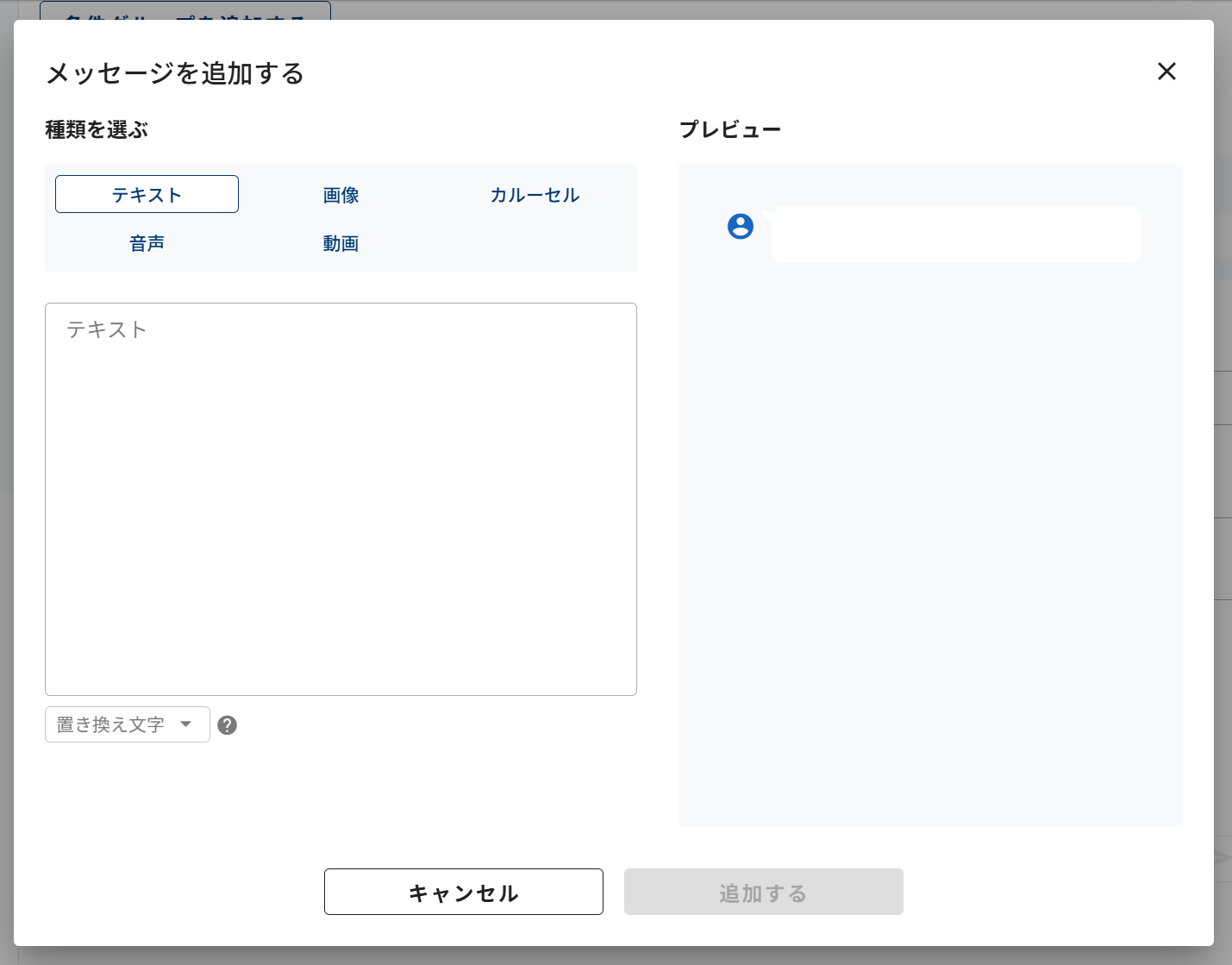Close the add message dialog with X
Viewport: 1232px width, 965px height.
1166,72
